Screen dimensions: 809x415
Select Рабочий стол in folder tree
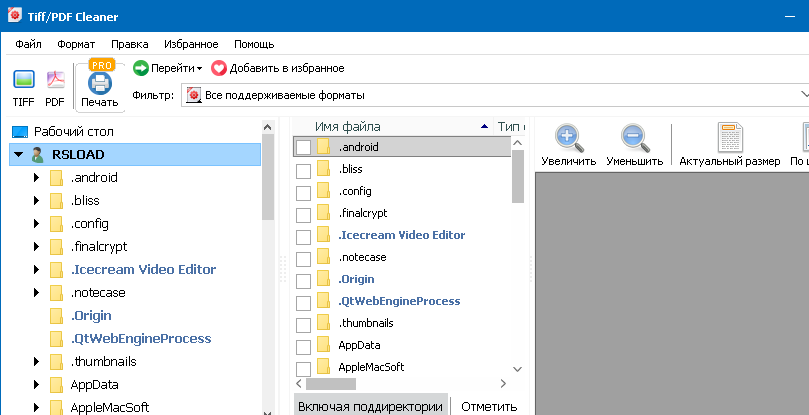(x=73, y=131)
